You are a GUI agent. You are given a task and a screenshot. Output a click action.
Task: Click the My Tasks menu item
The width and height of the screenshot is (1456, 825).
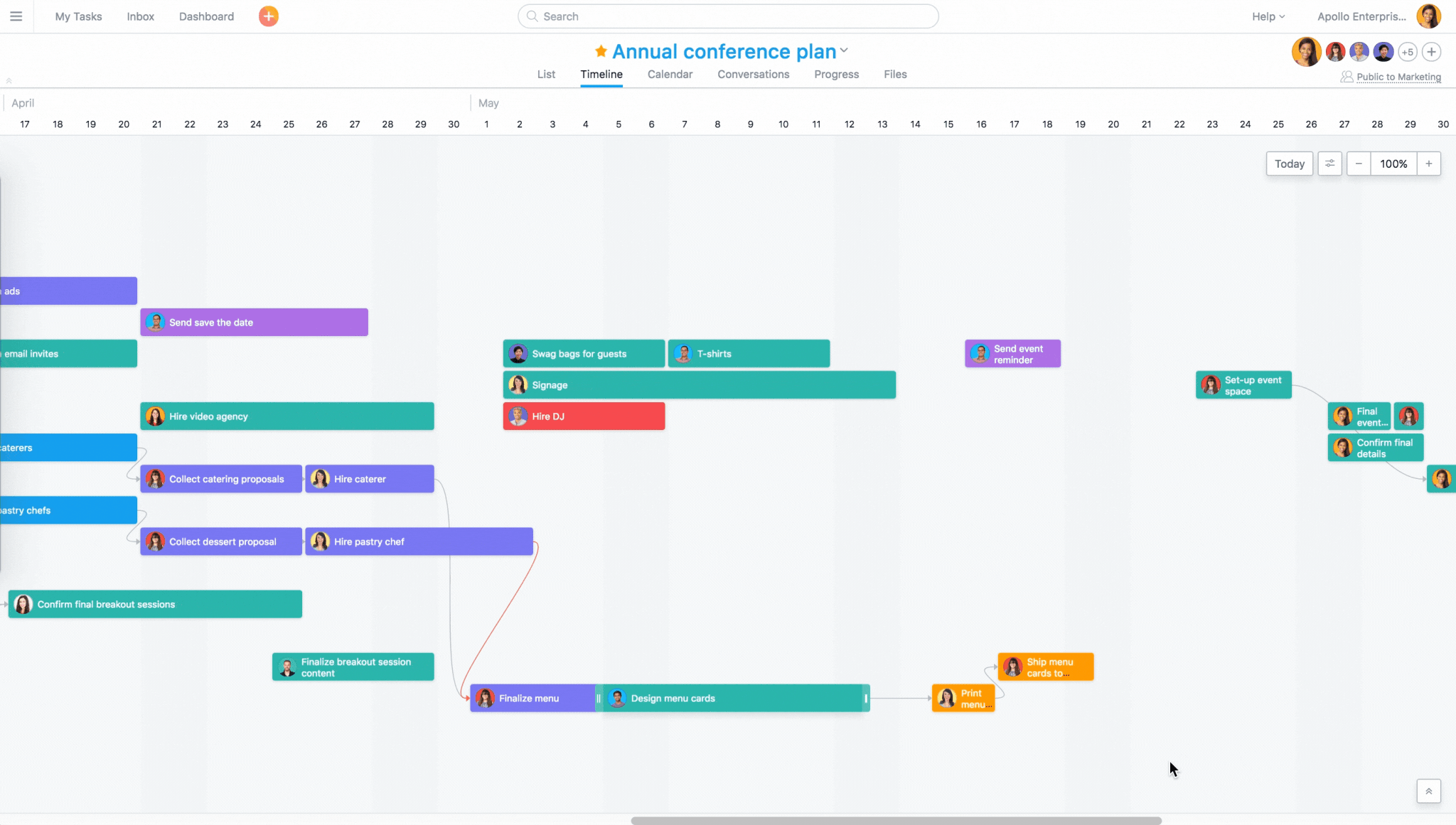pyautogui.click(x=78, y=16)
